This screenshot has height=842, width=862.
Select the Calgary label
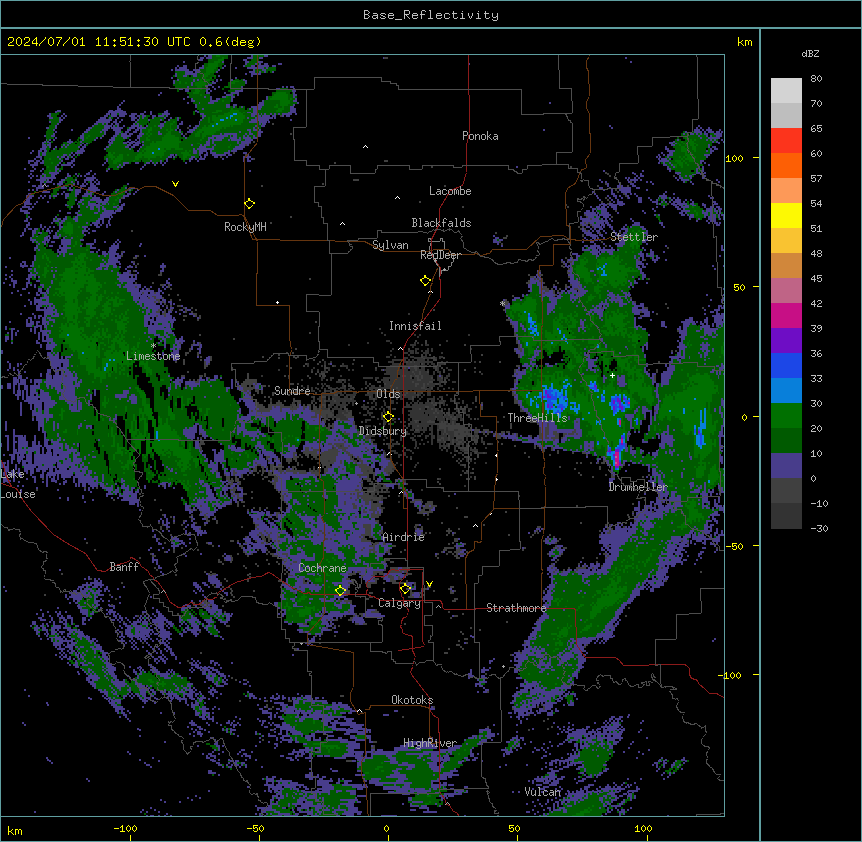[x=400, y=603]
